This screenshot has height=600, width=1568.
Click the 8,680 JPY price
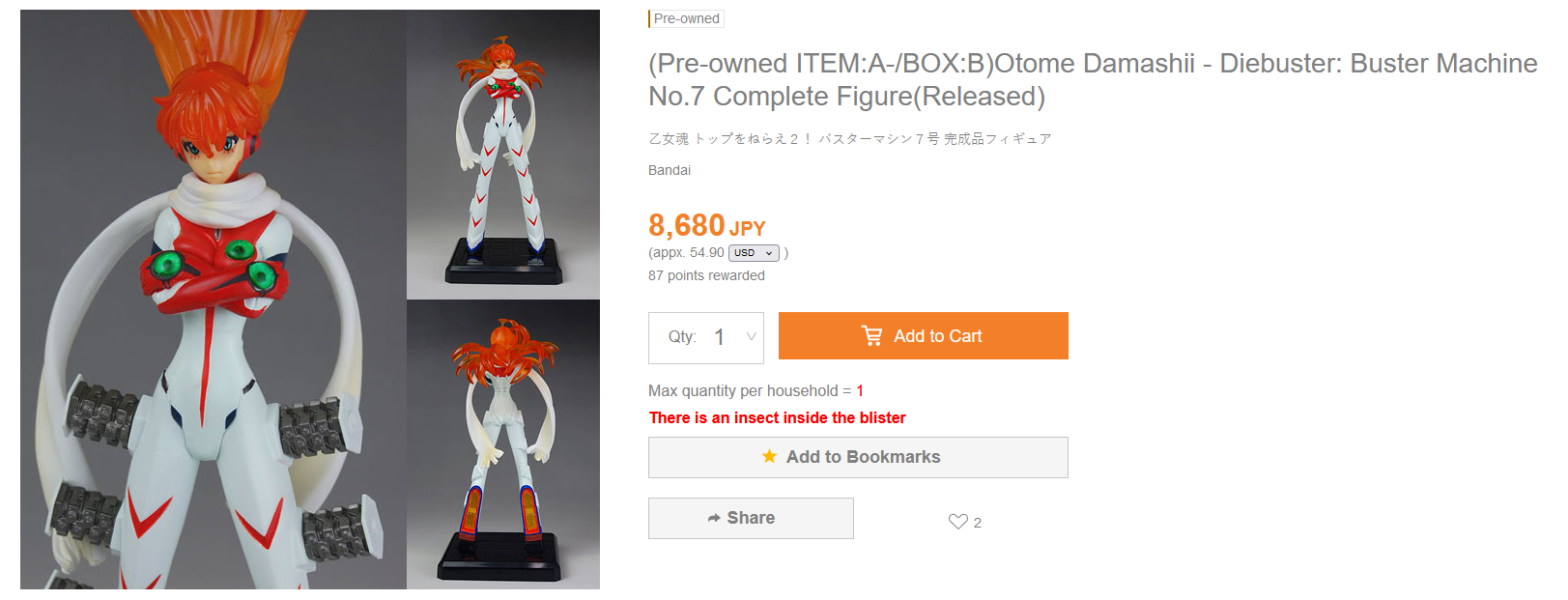pos(706,226)
